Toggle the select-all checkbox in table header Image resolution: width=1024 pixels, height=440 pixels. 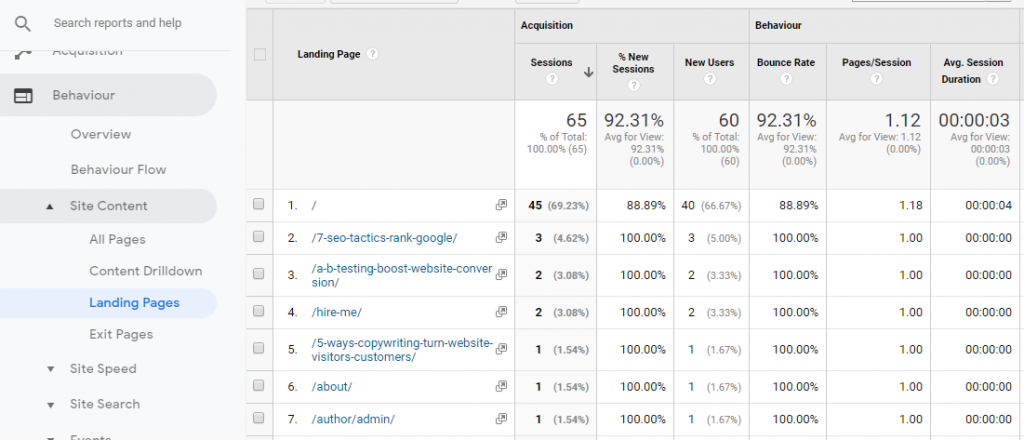click(260, 55)
